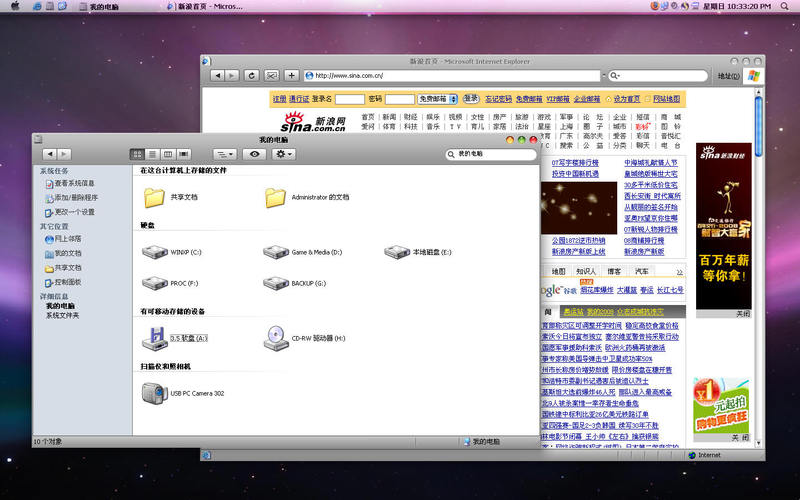Open 控制面板 in sidebar
The image size is (800, 500).
(63, 282)
